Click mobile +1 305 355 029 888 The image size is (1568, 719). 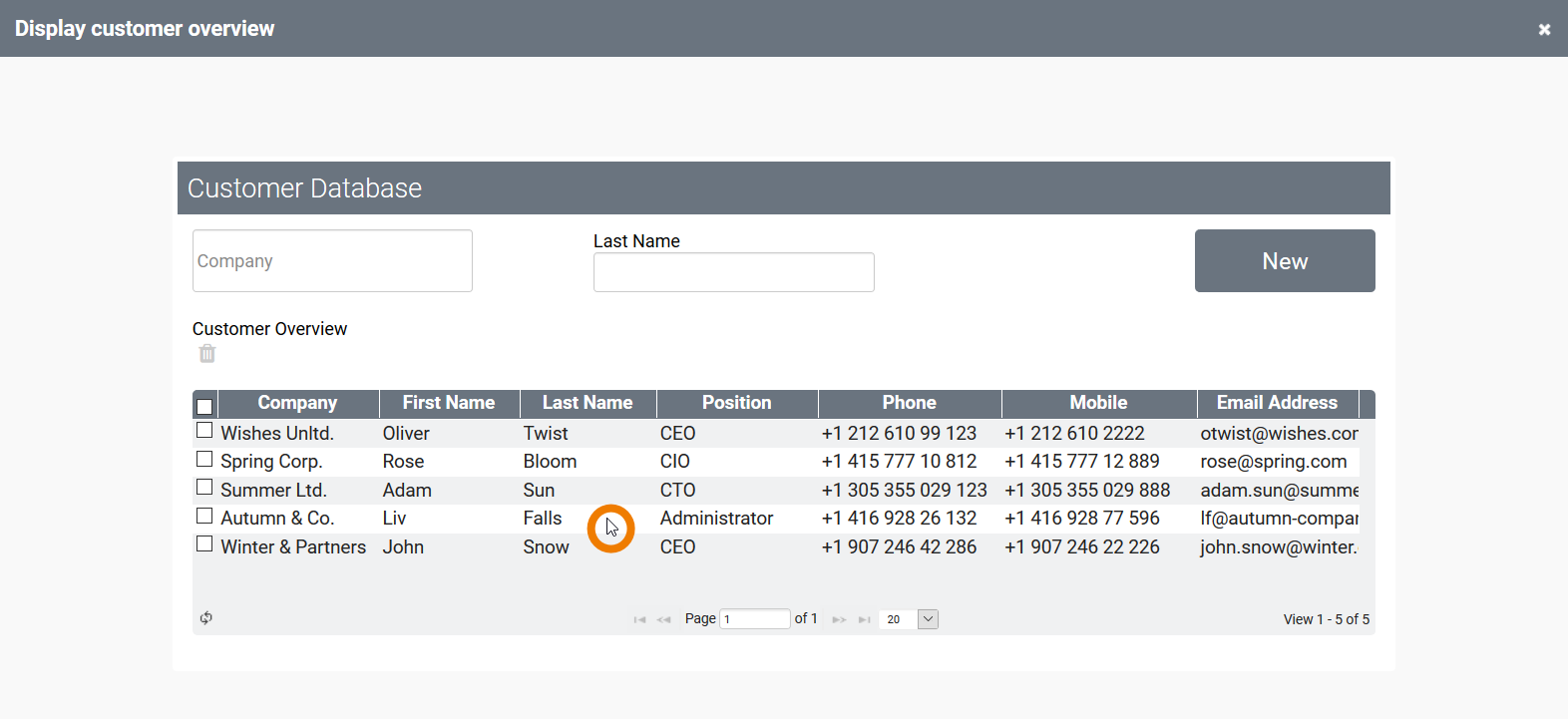click(1087, 491)
